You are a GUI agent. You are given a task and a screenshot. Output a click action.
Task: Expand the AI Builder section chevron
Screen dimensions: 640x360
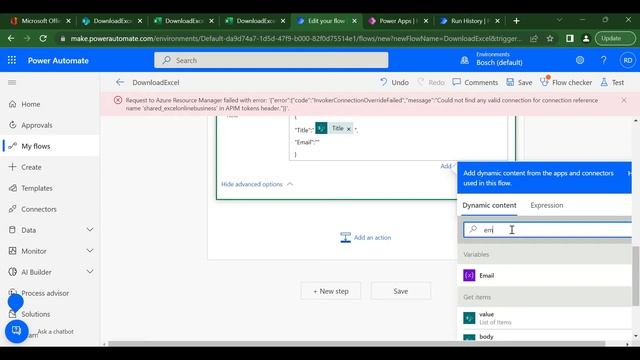(x=90, y=272)
